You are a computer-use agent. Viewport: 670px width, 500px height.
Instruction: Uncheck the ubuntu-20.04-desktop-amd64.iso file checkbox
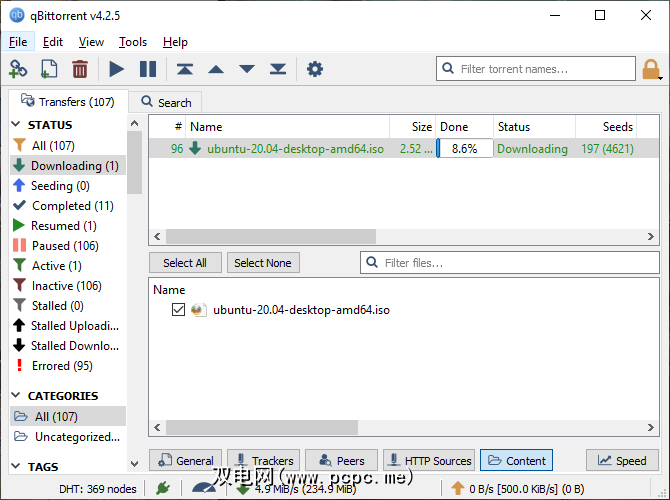point(178,309)
